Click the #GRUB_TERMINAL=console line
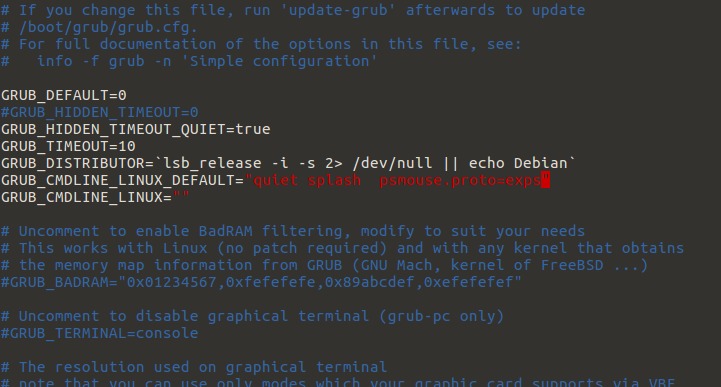Viewport: 721px width, 387px height. tap(99, 333)
